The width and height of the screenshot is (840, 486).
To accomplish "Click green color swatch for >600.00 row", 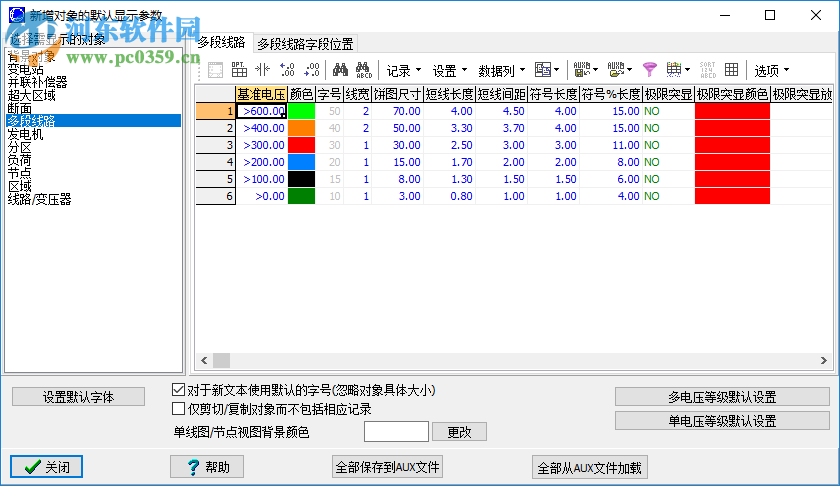I will click(x=302, y=111).
